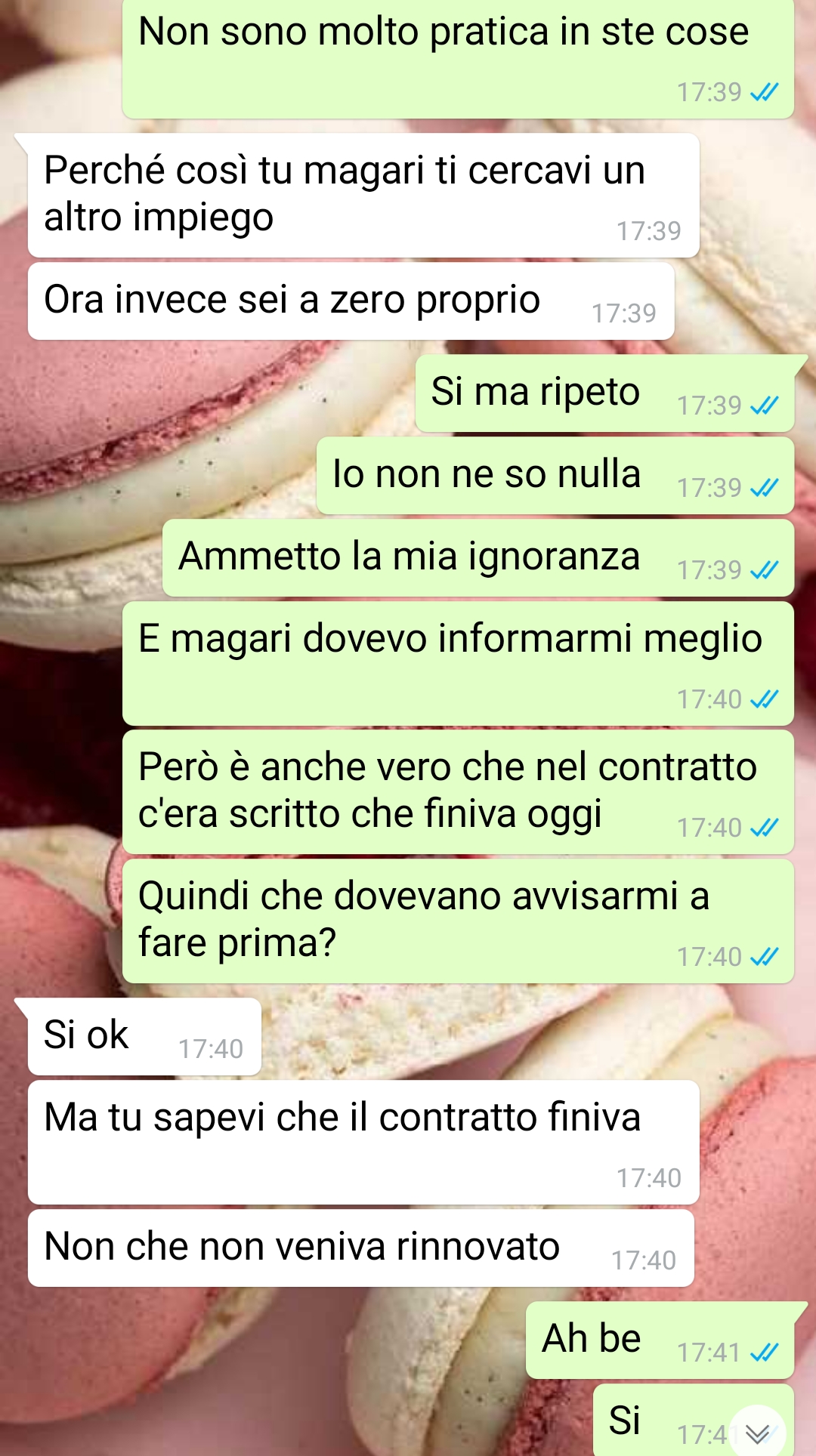
Task: Select the message 'Ora invece sei a zero proprio'
Action: (351, 301)
